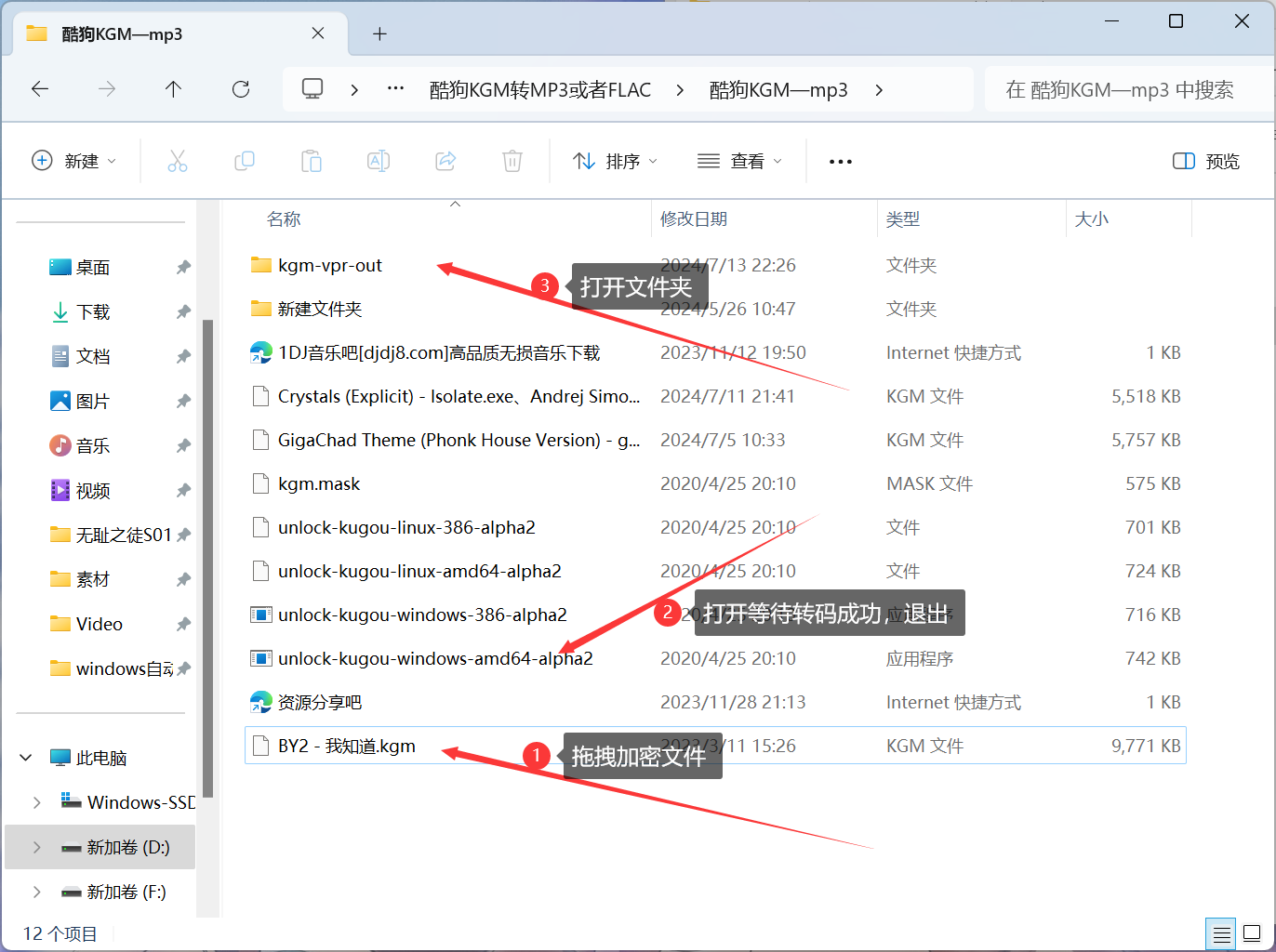Select BY2 - 我知道.kgm file
1276x952 pixels.
(715, 746)
